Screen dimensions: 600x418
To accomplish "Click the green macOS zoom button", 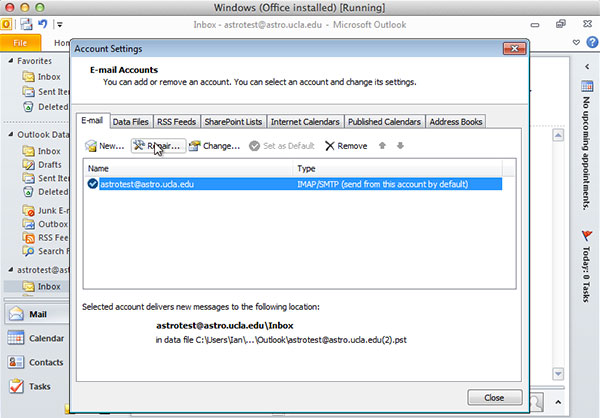I will [39, 7].
